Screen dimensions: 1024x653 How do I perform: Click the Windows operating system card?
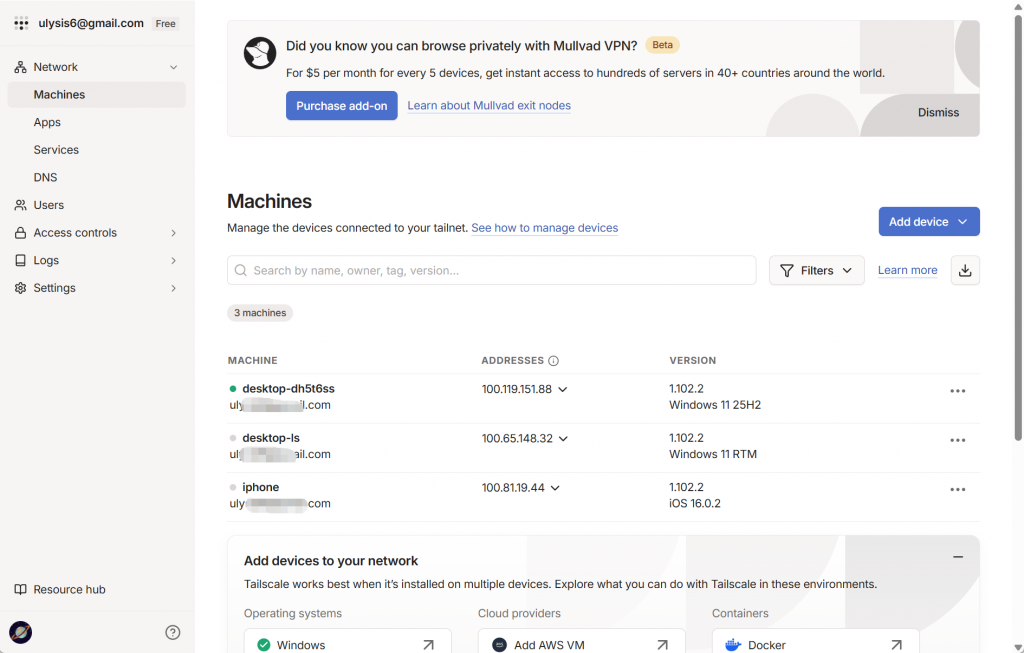347,641
